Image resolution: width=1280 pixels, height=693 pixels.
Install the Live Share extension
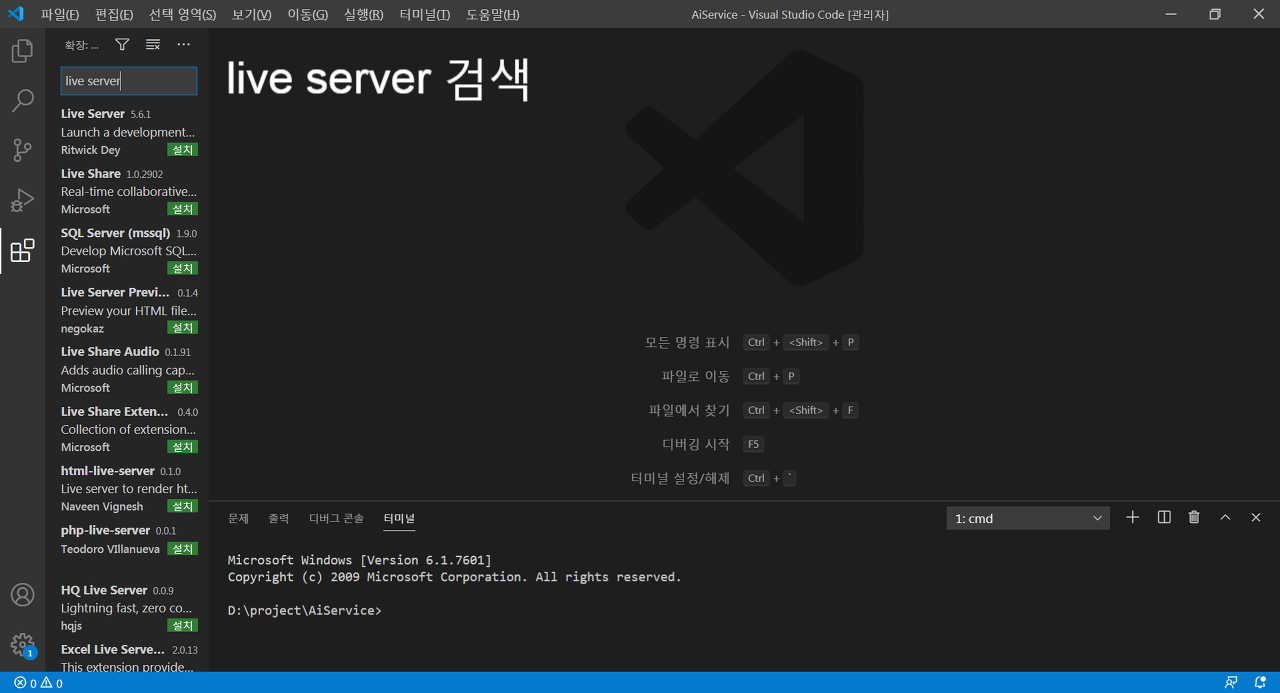click(183, 209)
